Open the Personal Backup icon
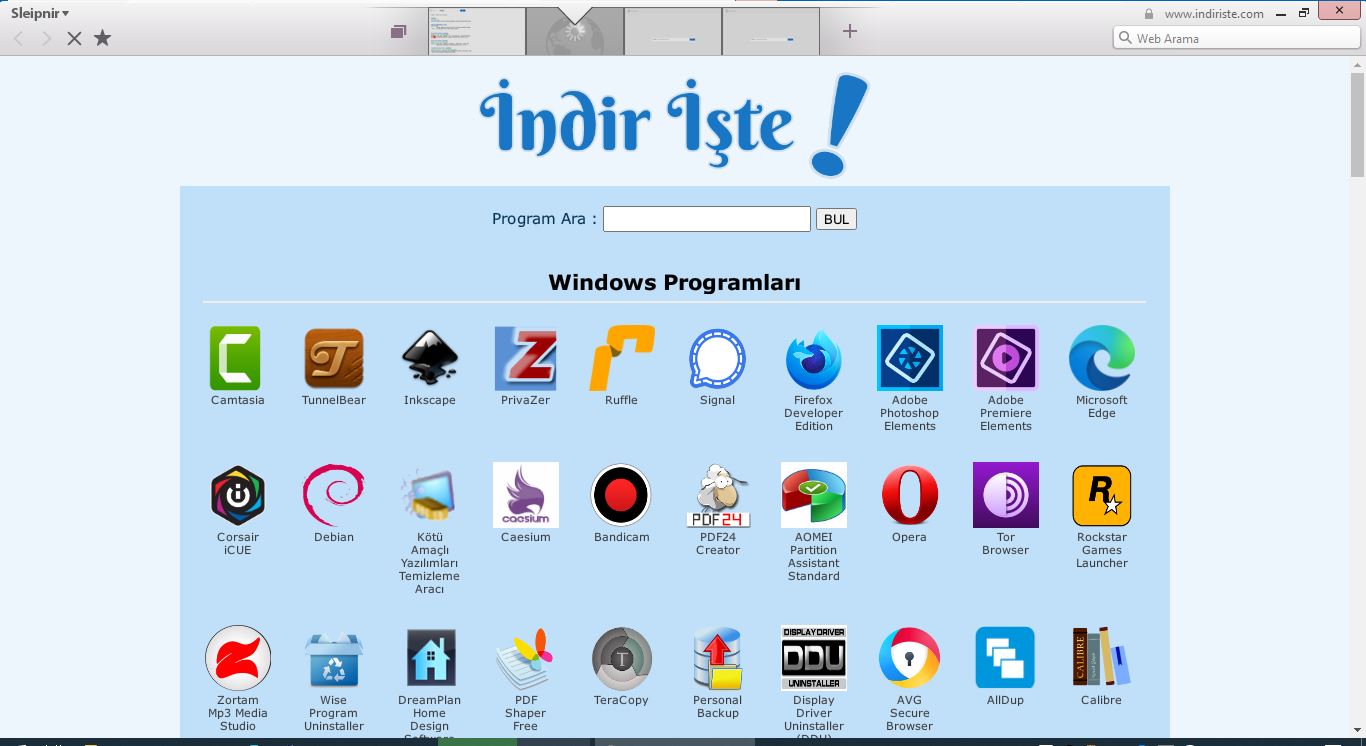 click(718, 658)
